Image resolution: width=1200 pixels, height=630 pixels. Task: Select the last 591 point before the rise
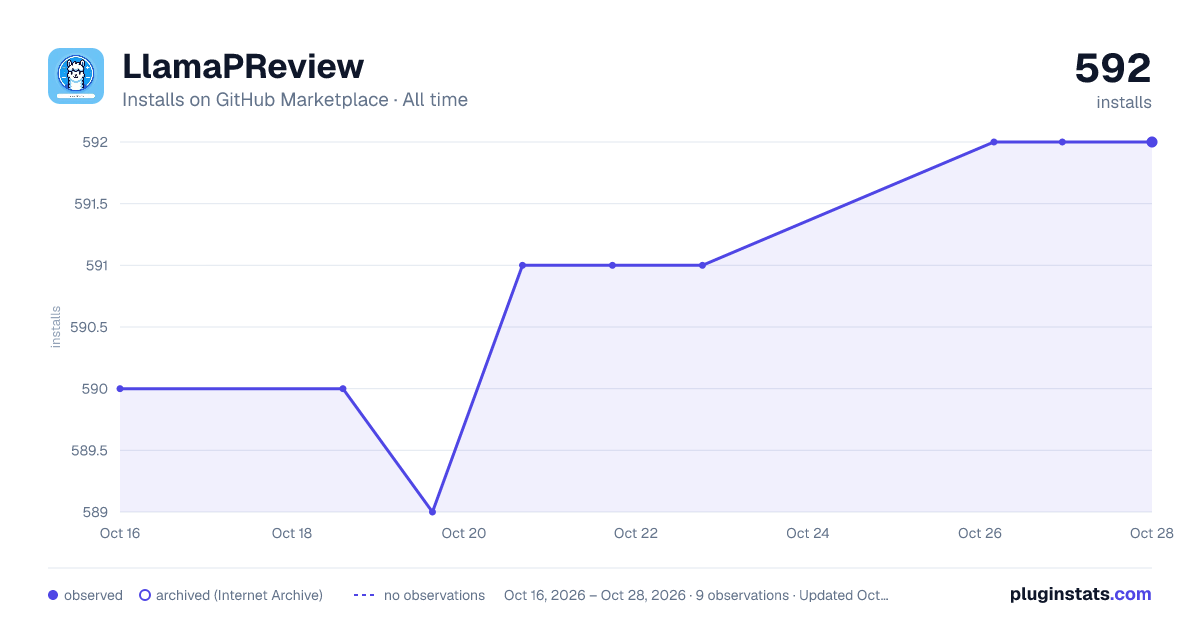coord(702,265)
